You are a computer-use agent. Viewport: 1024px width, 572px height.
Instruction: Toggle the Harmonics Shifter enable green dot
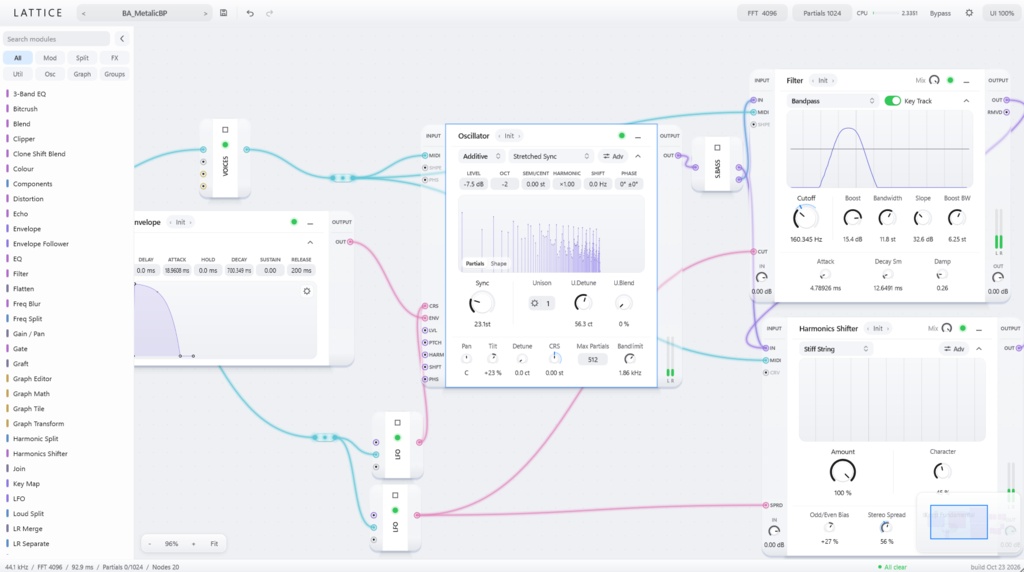tap(963, 328)
